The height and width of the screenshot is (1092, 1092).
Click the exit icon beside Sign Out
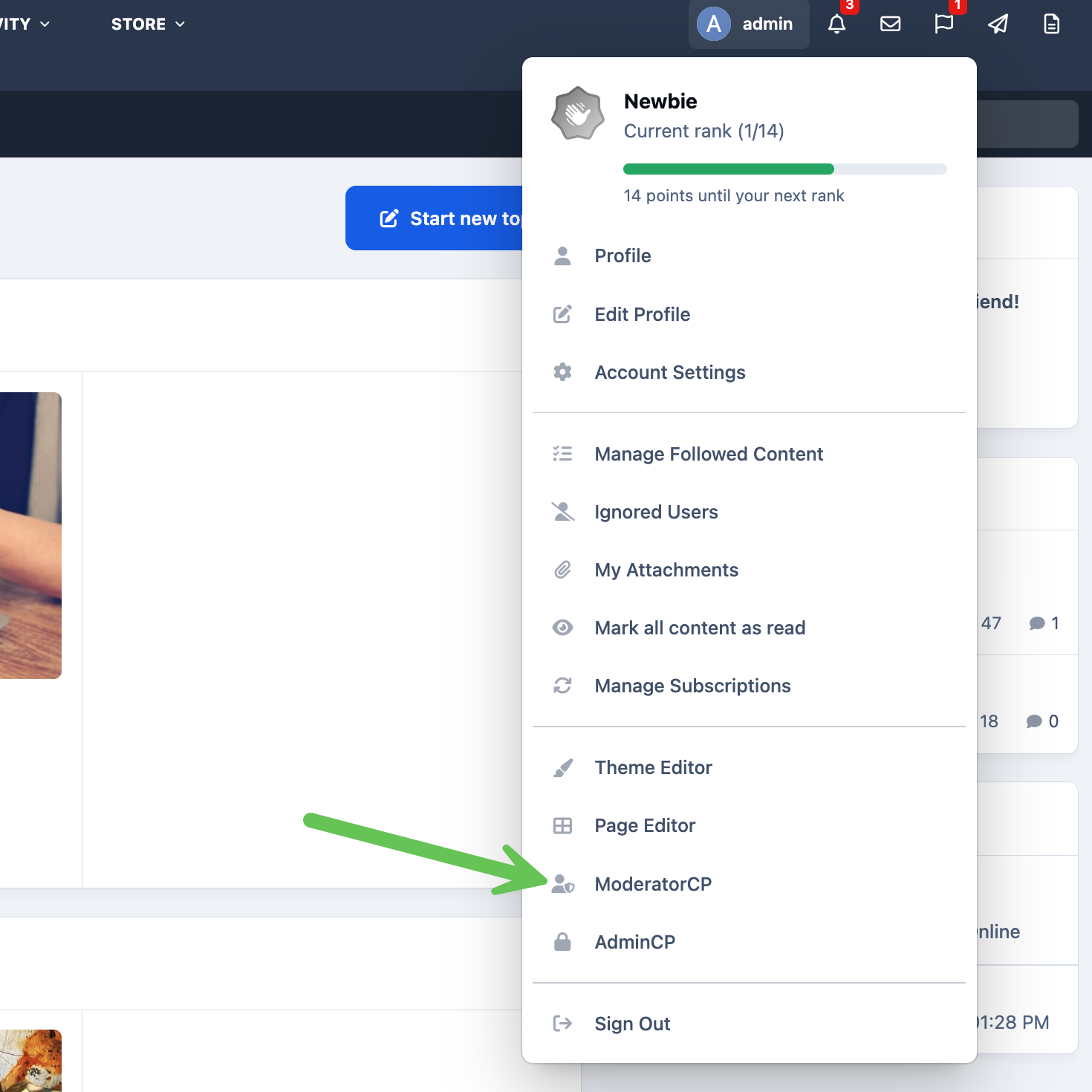(x=562, y=1024)
